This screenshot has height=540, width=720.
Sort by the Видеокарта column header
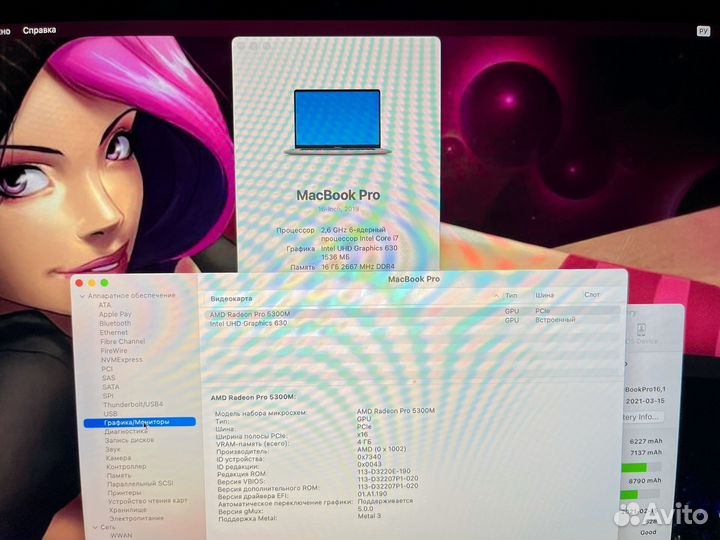pos(231,298)
